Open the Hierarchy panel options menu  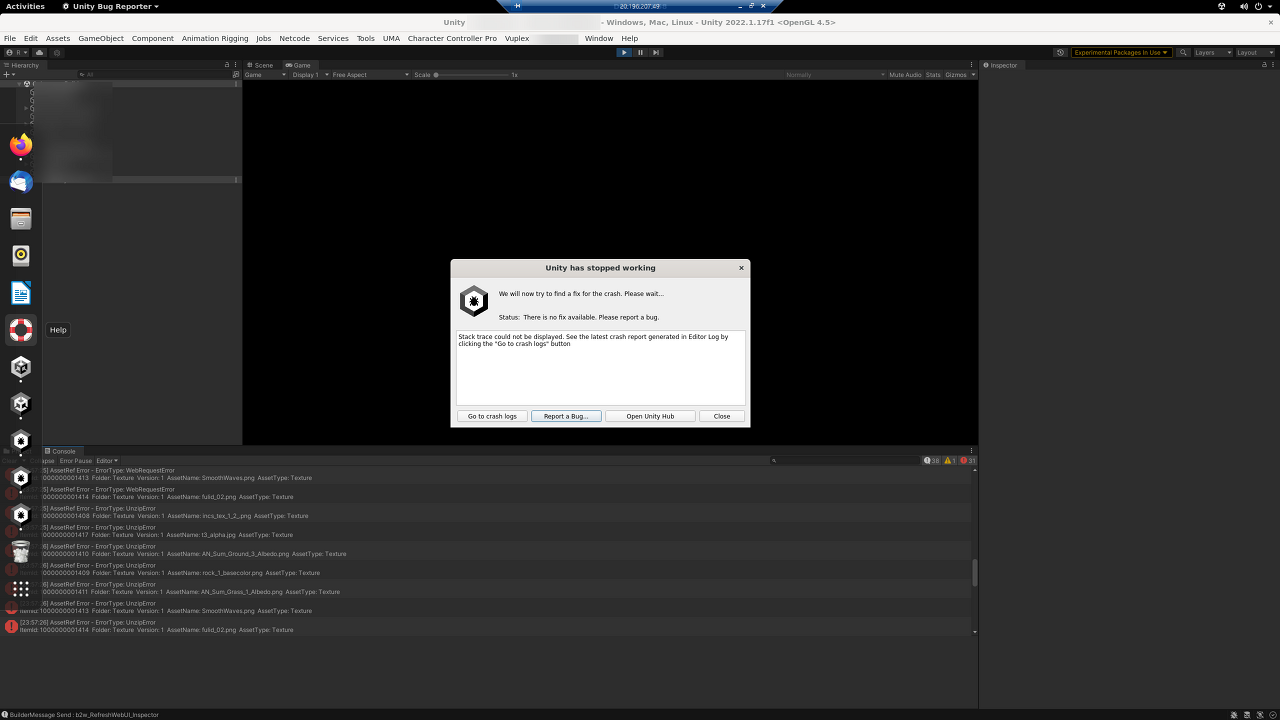click(236, 65)
